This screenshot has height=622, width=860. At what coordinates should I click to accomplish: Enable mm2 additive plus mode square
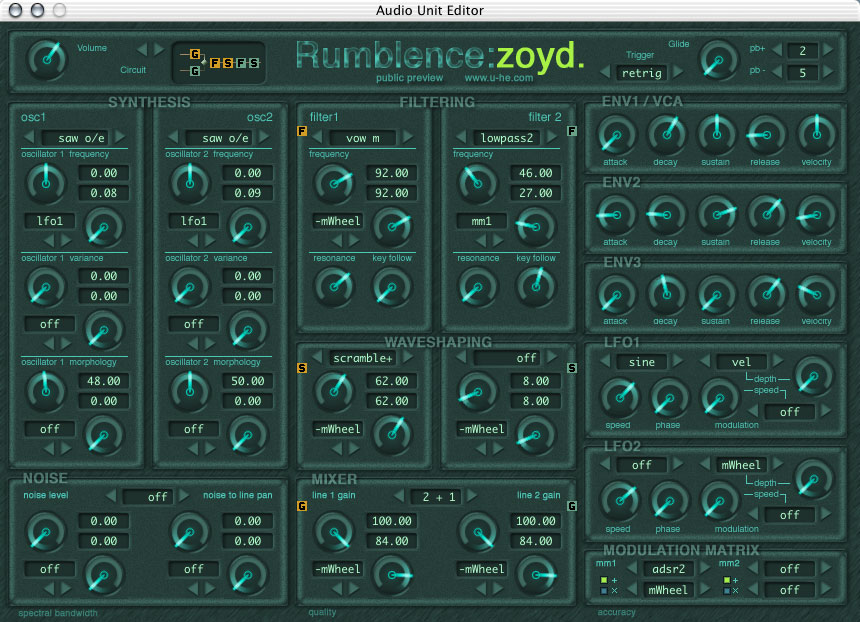coord(727,580)
